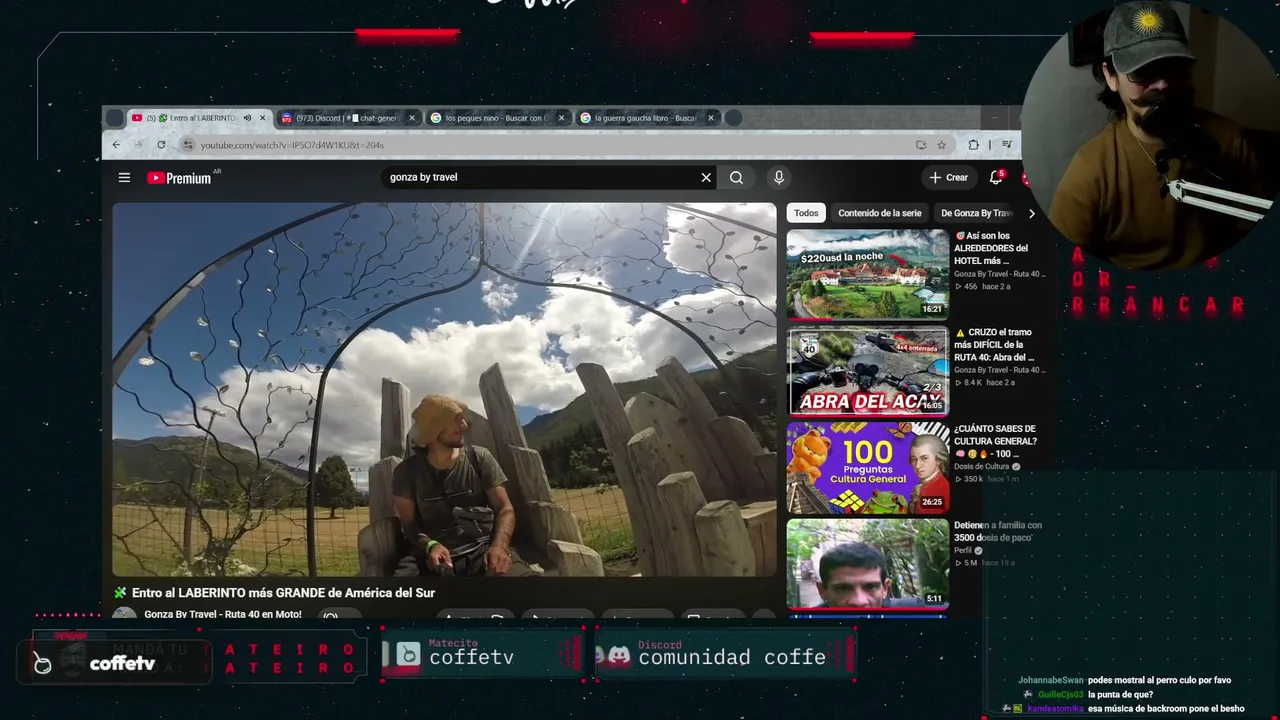This screenshot has width=1280, height=720.
Task: Select the 'De Gonza By Travel' chip
Action: pos(977,213)
